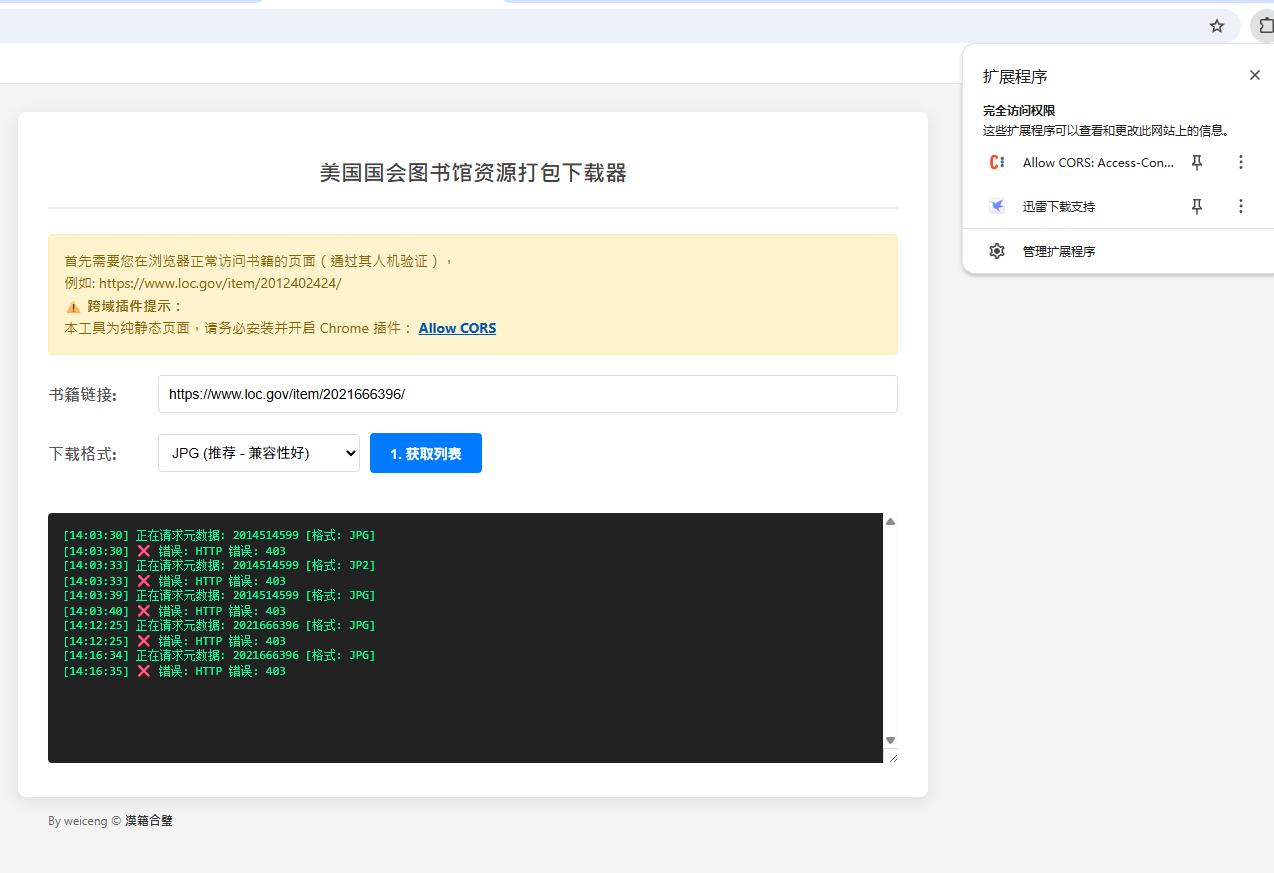The image size is (1274, 873).
Task: Select 迅雷下载支持 extension entry
Action: [1059, 206]
